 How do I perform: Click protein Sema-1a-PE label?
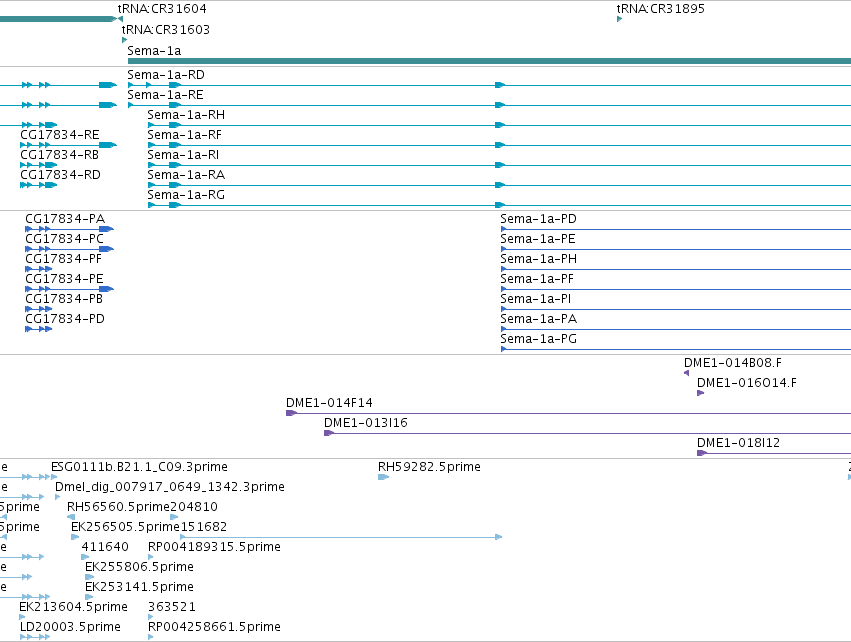(x=538, y=239)
